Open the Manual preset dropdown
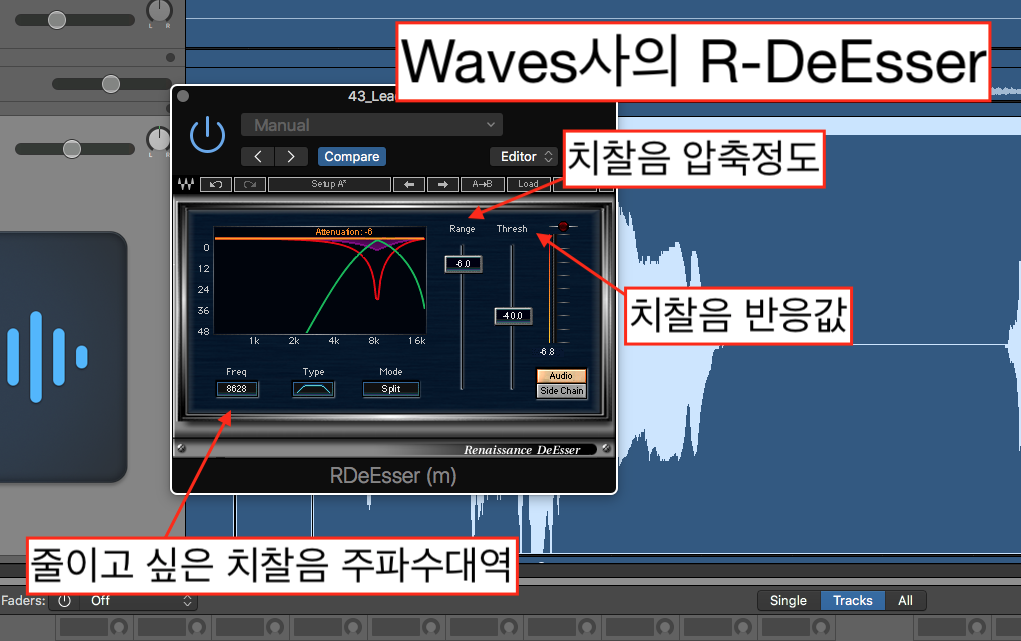 [372, 124]
